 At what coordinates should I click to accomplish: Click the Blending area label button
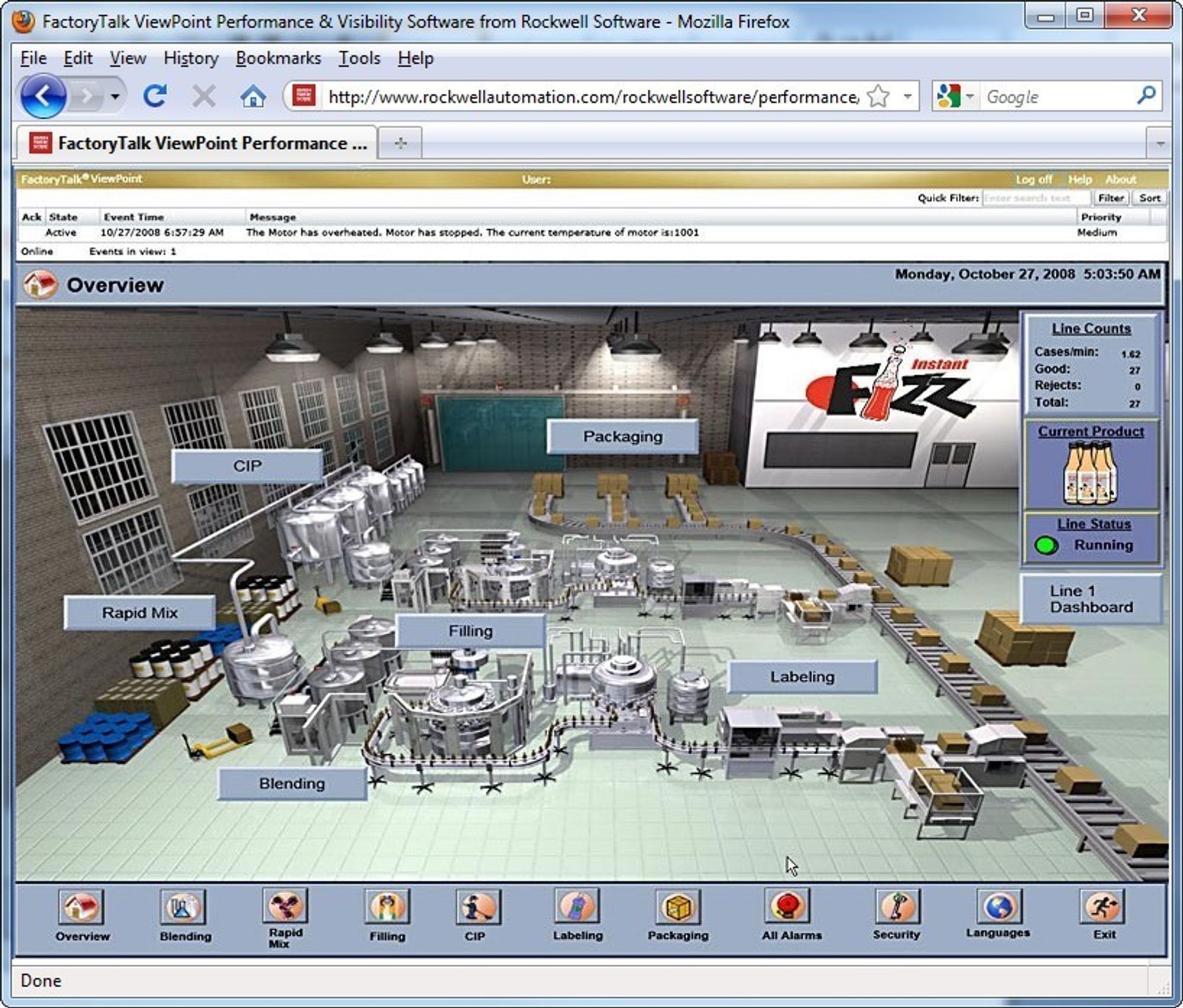point(292,784)
